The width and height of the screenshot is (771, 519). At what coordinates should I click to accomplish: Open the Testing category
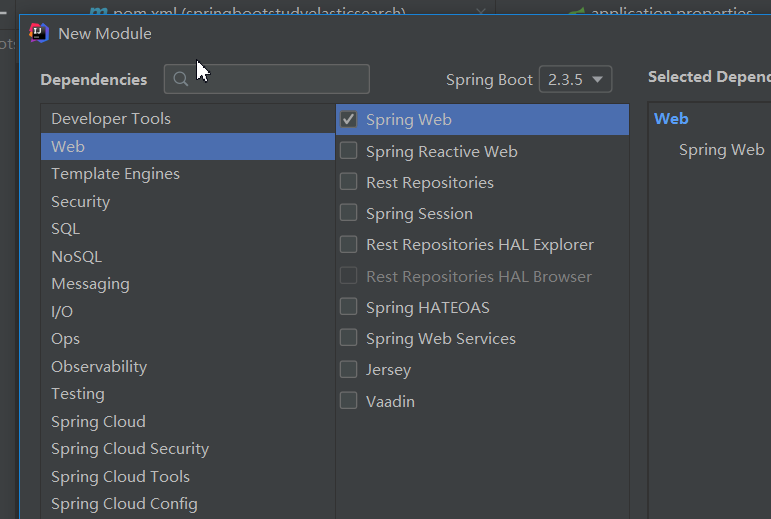coord(188,394)
